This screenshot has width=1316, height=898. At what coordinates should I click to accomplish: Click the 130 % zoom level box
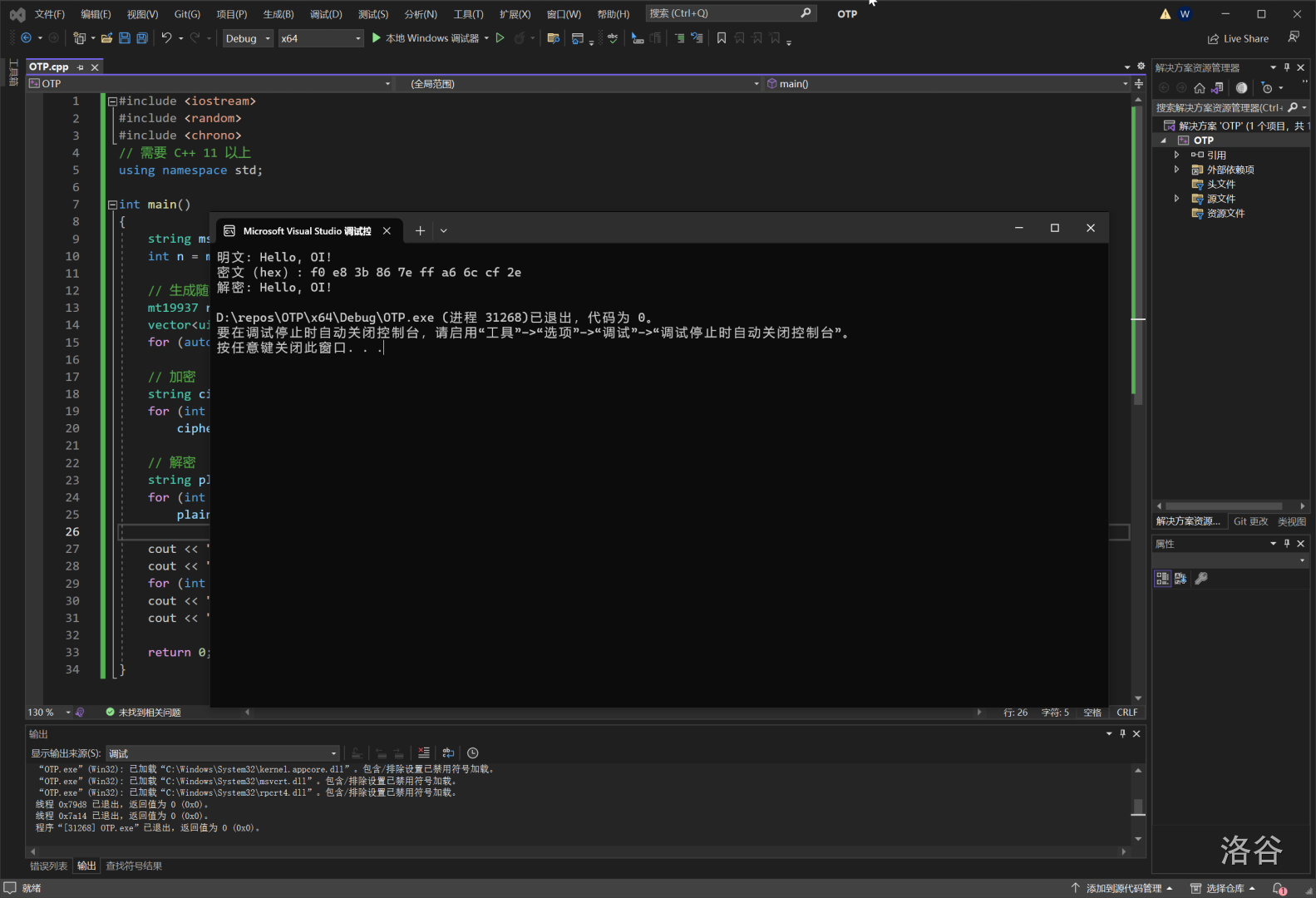[41, 713]
